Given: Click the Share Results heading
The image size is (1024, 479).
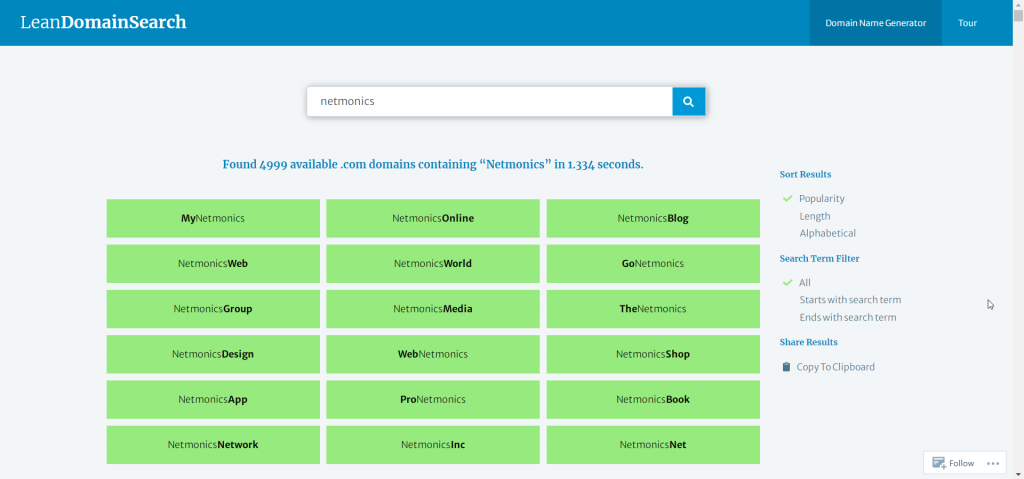Looking at the screenshot, I should [x=808, y=342].
